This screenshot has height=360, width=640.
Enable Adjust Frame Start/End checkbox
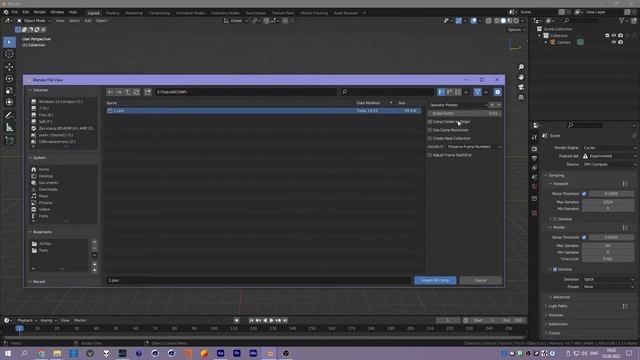tap(429, 155)
